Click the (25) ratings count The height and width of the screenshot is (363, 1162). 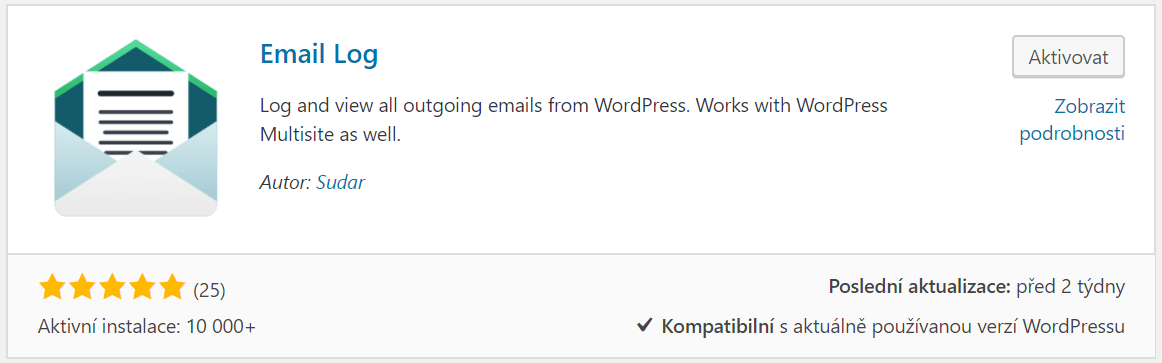[209, 290]
